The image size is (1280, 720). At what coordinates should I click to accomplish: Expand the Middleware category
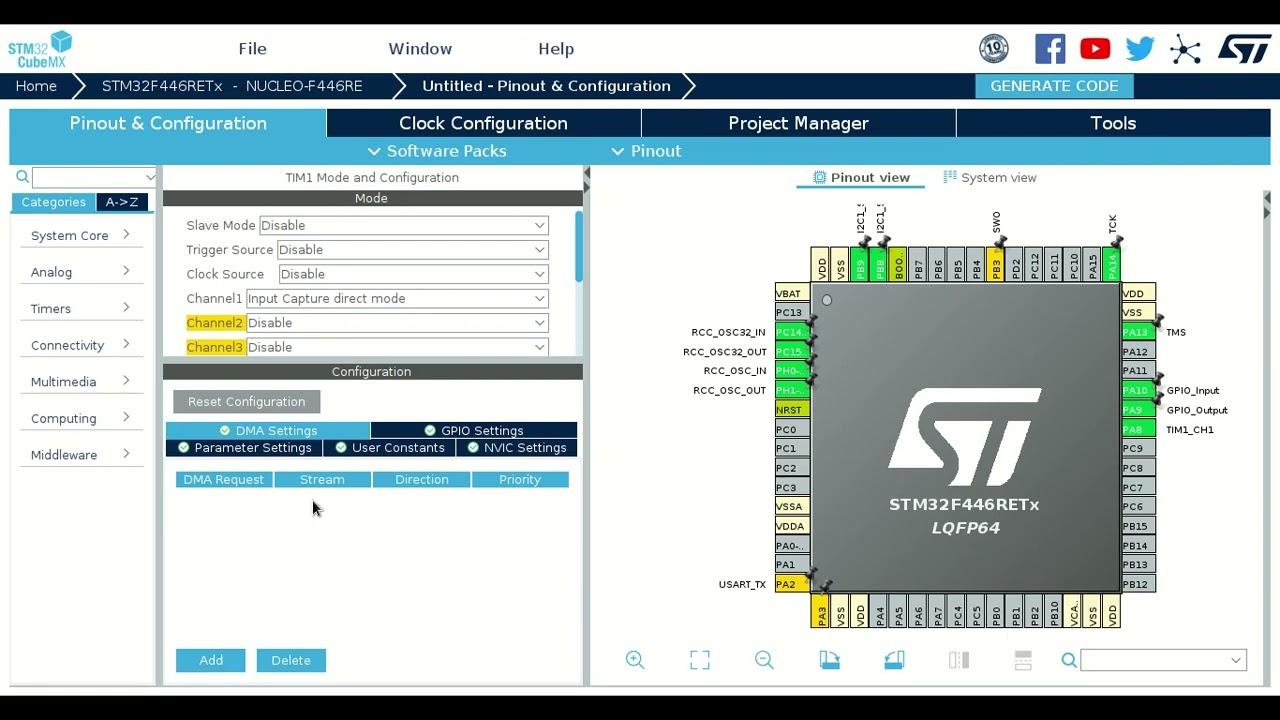point(80,454)
